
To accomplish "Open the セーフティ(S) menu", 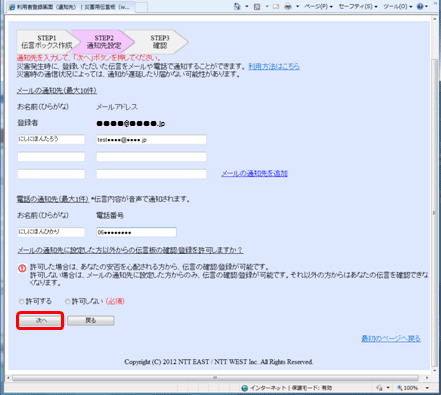I will pyautogui.click(x=358, y=6).
